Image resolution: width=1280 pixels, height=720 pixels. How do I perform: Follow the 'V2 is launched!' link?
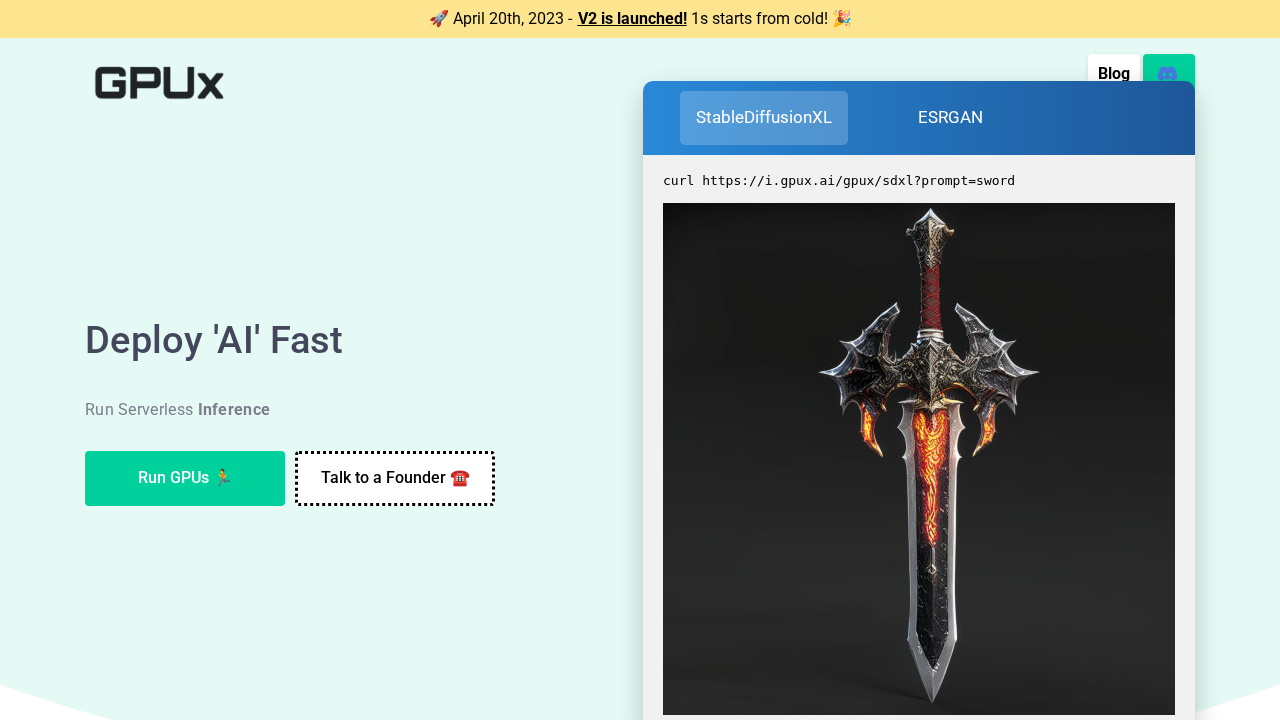[x=632, y=19]
